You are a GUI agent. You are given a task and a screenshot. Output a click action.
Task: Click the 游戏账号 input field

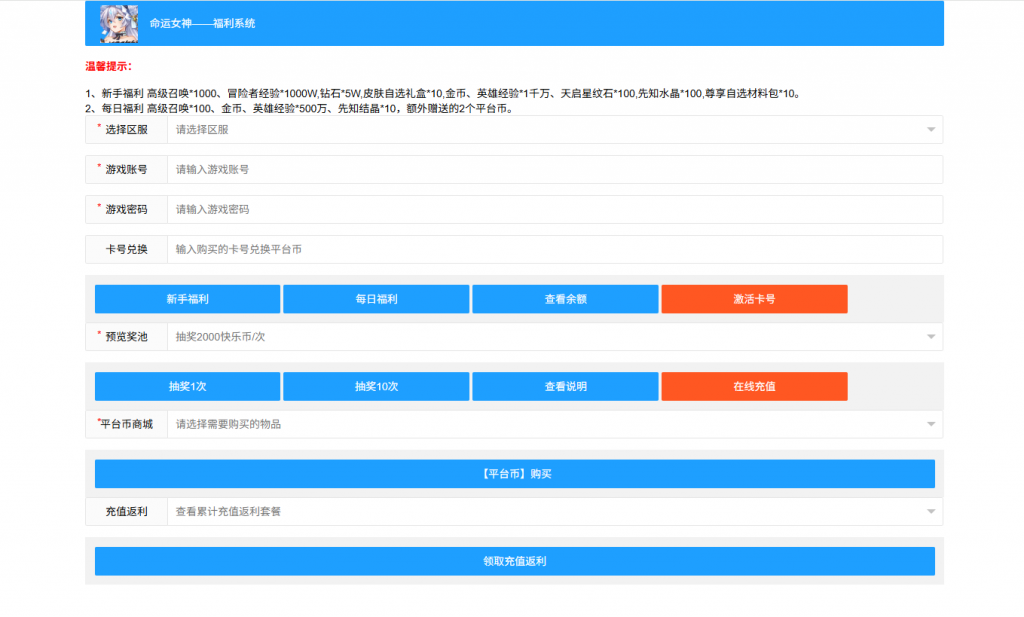(554, 170)
